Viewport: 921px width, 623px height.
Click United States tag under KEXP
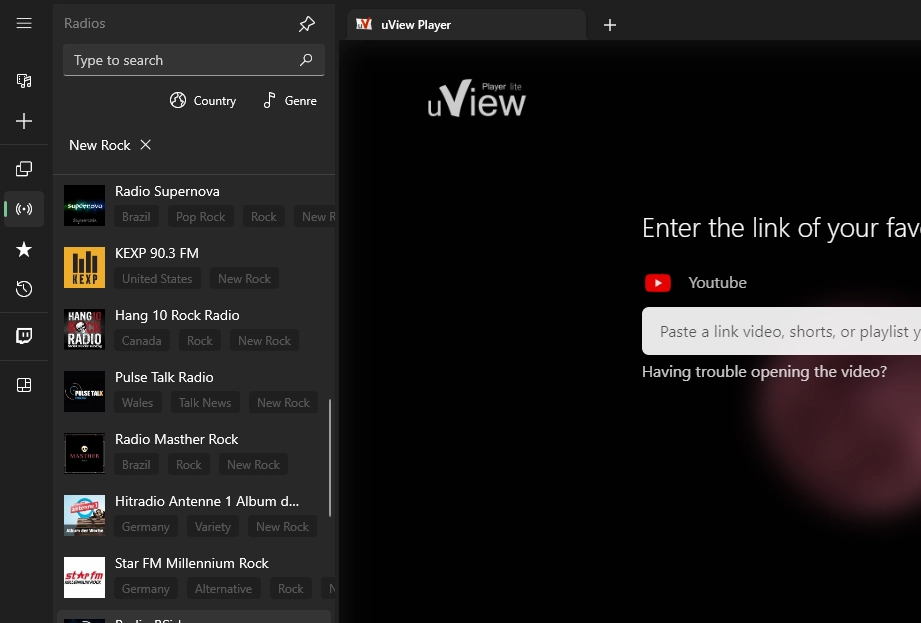pos(157,279)
